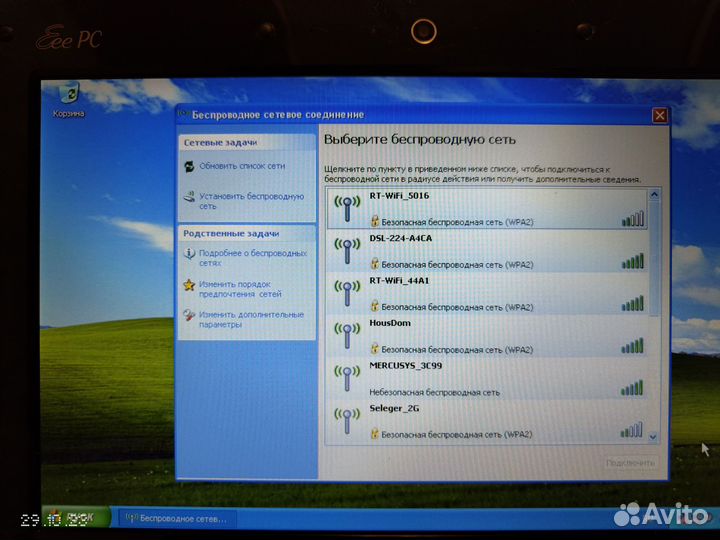Image resolution: width=720 pixels, height=540 pixels.
Task: Open Подробнее о беспроводных сетях link
Action: tap(253, 258)
